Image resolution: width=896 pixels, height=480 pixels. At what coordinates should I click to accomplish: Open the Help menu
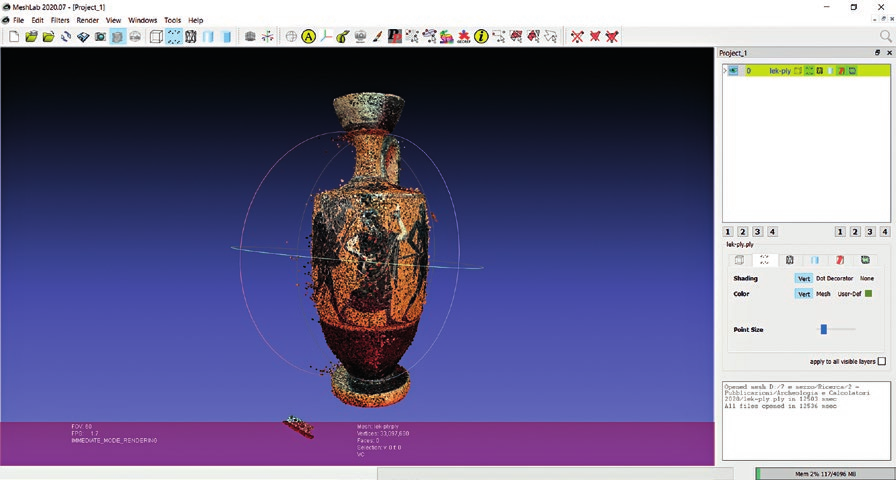pos(195,20)
